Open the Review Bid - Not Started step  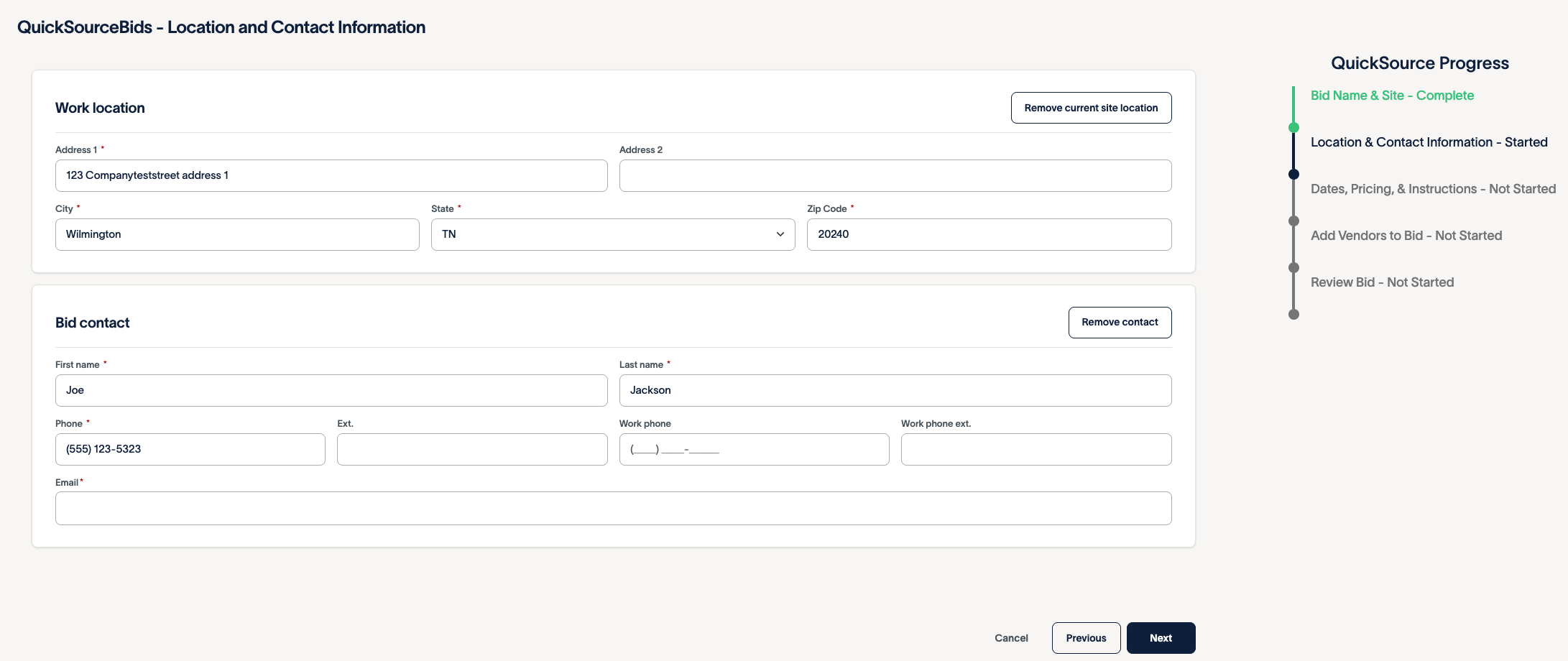[1382, 282]
